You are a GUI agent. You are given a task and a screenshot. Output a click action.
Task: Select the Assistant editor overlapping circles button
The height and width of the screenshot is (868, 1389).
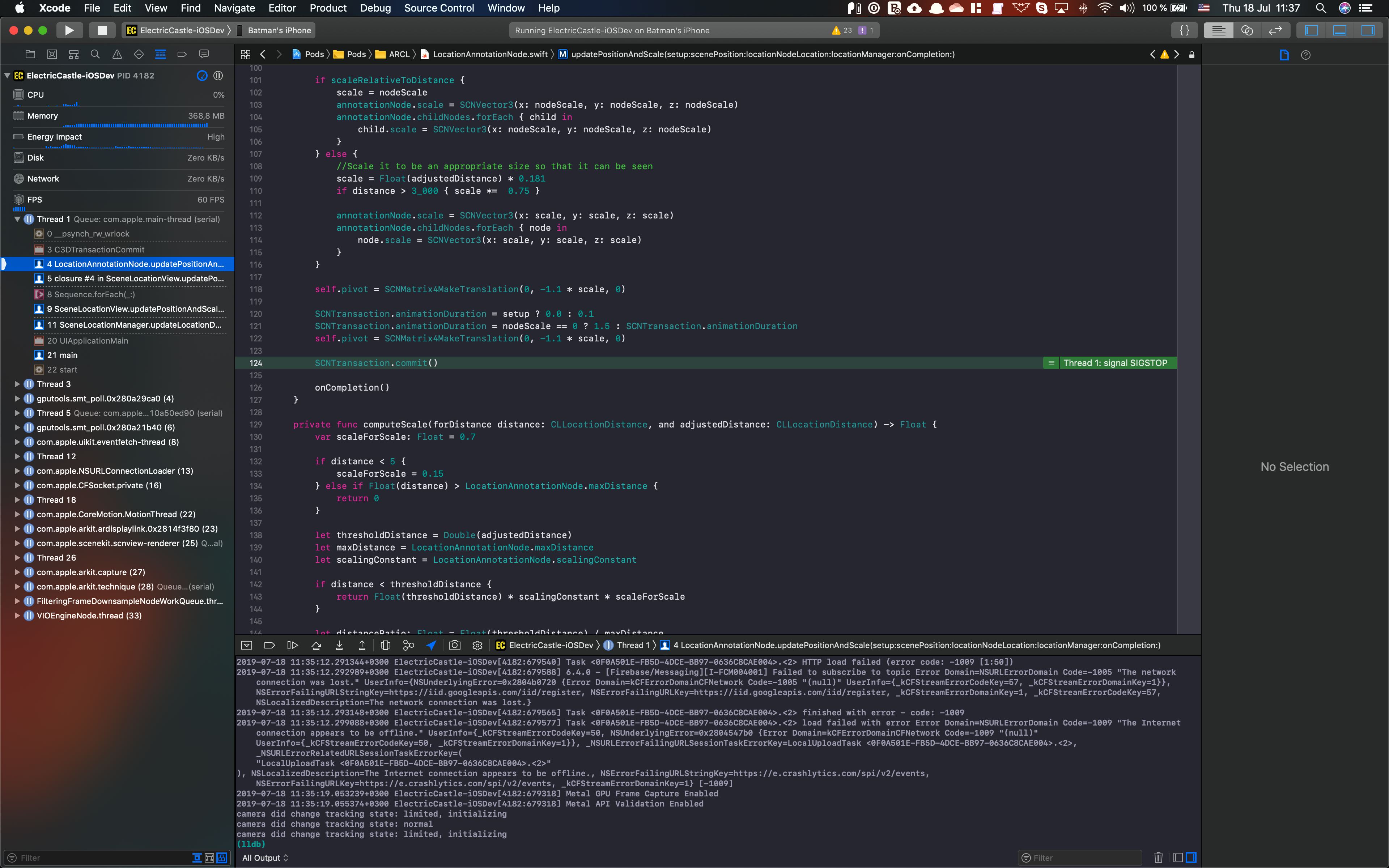(1246, 30)
